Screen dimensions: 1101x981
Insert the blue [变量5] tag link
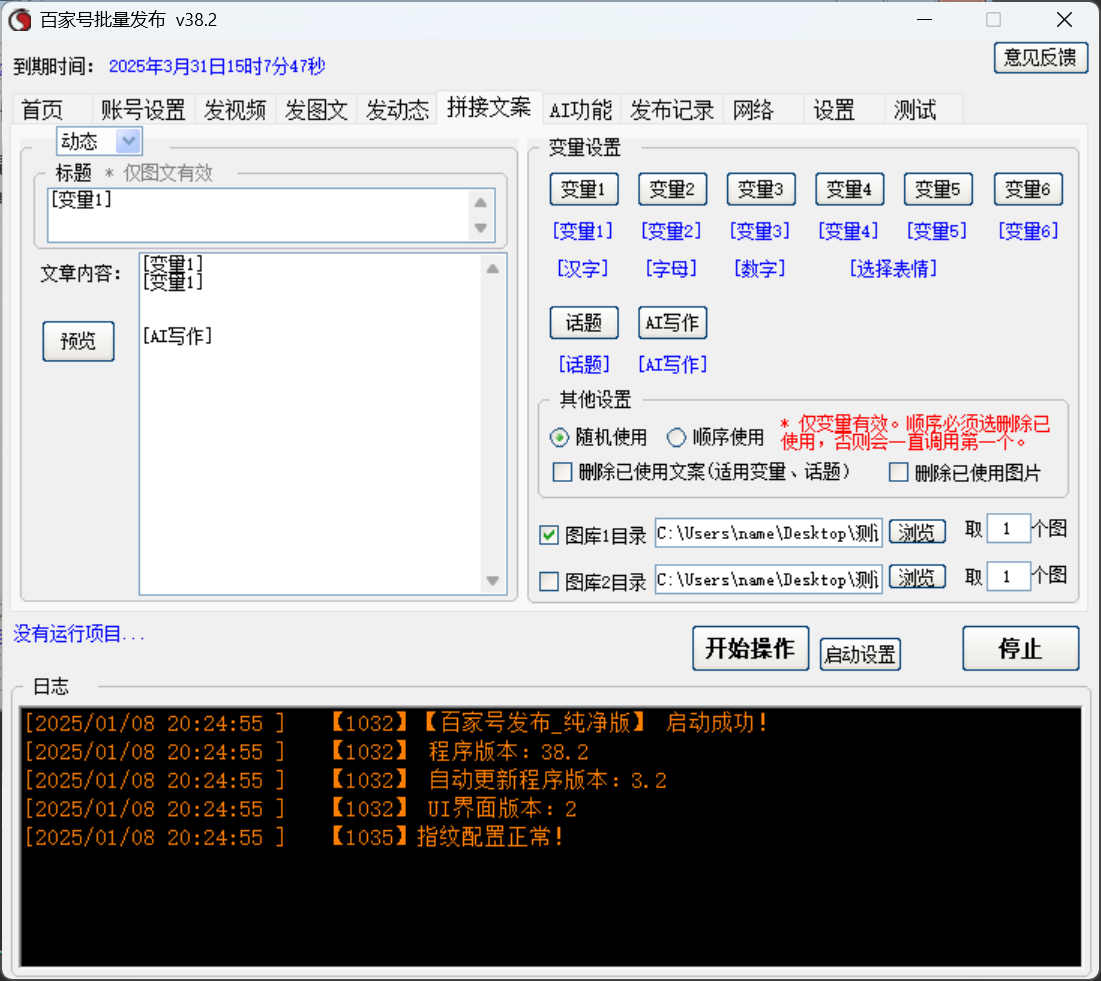click(x=937, y=230)
